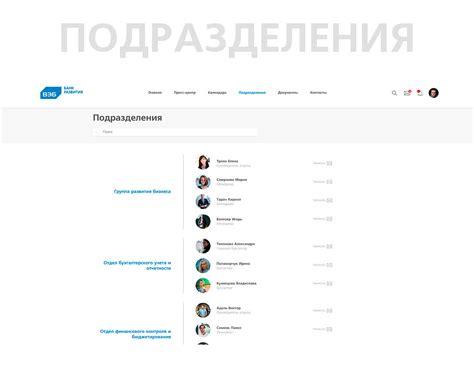Click the message icon in Смирнова Мария row

[x=329, y=182]
